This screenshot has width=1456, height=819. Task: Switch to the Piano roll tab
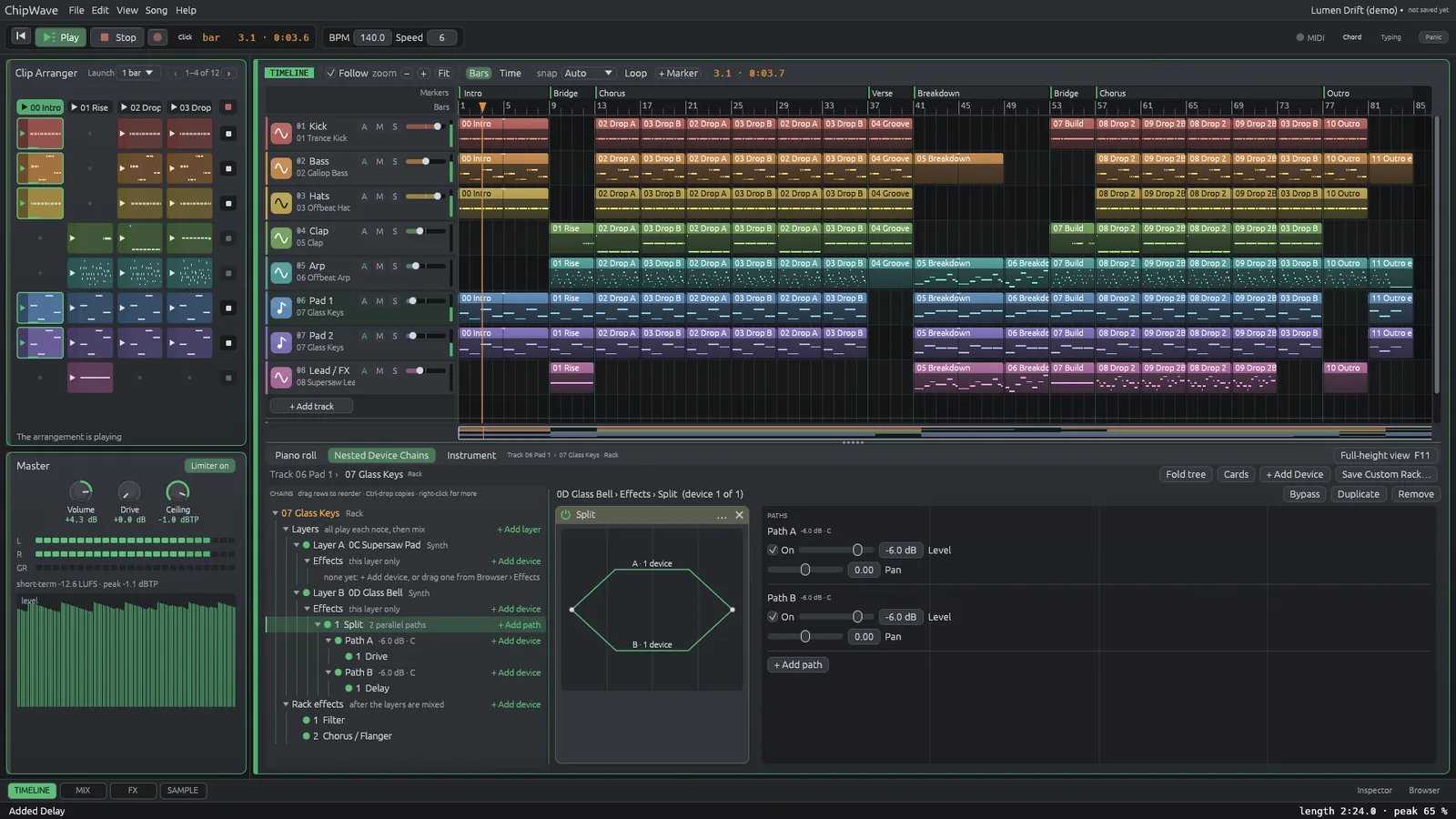[x=296, y=455]
